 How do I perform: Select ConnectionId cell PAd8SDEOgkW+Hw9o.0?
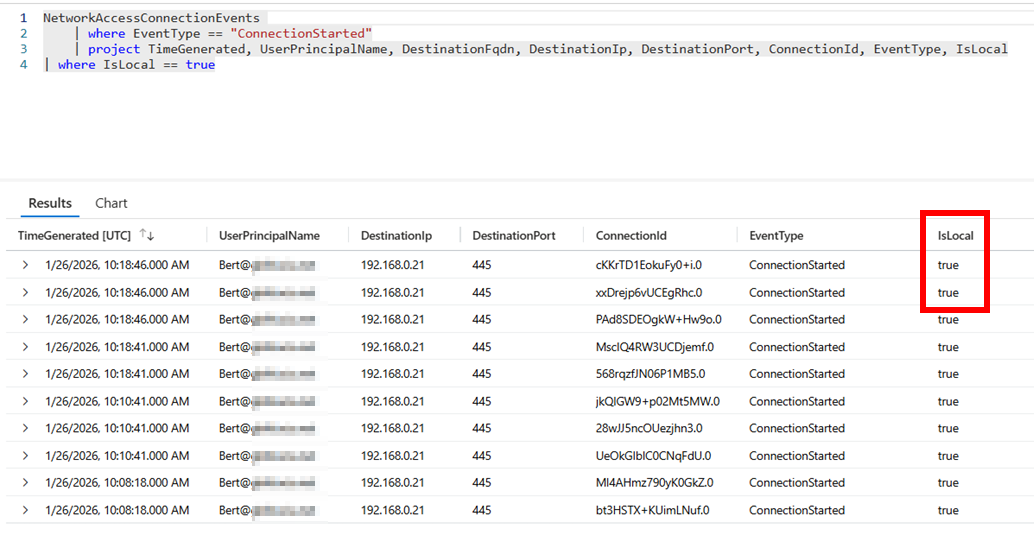[658, 319]
